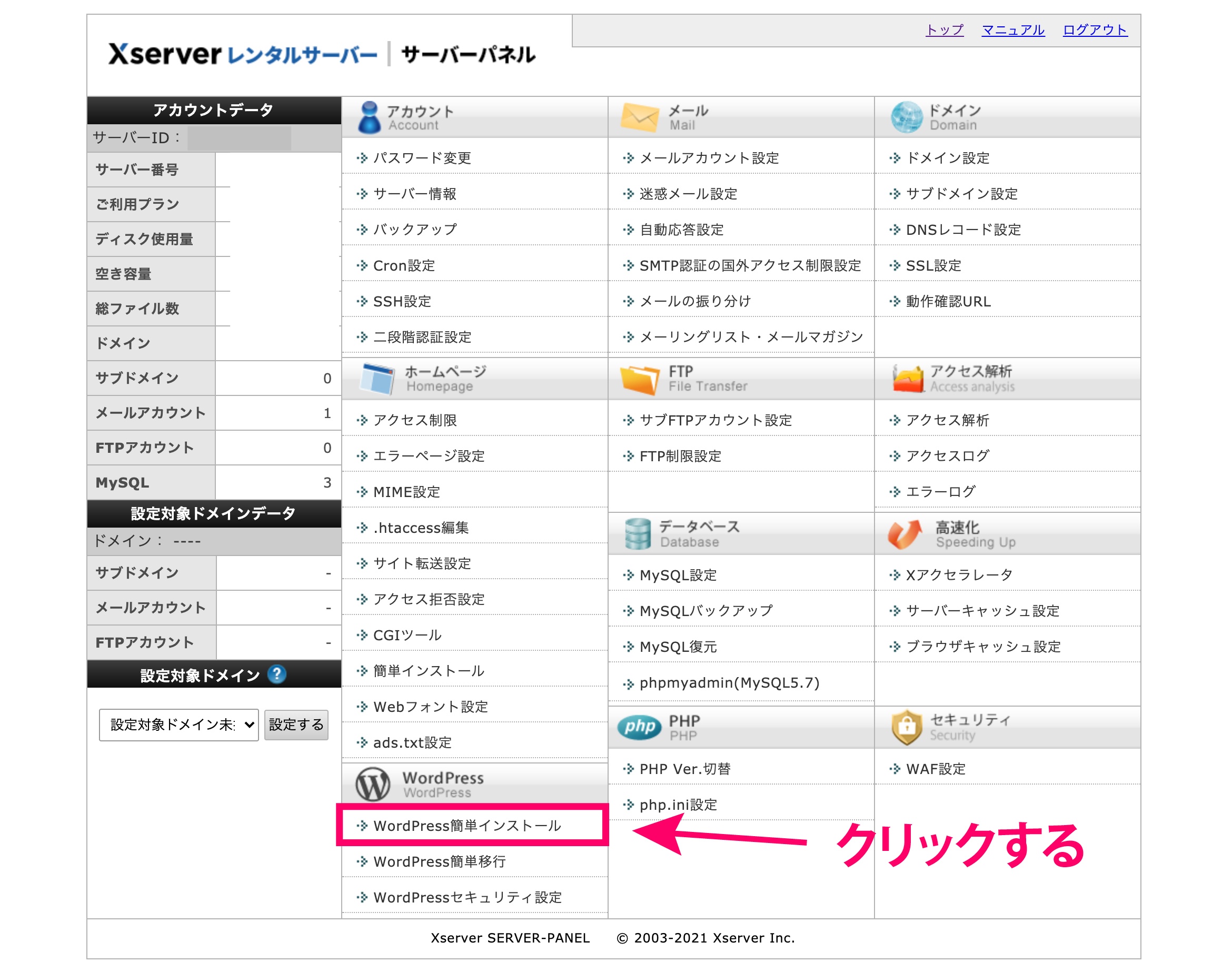This screenshot has width=1232, height=972.
Task: Open .htaccess編集
Action: 421,528
